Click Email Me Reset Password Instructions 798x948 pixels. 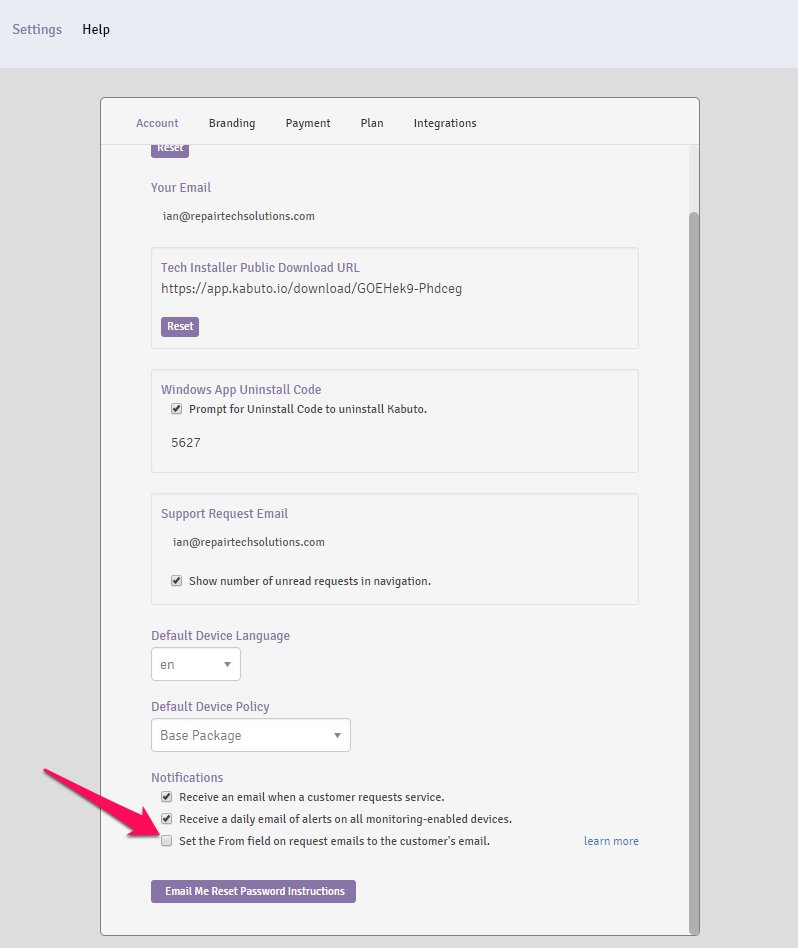[253, 891]
